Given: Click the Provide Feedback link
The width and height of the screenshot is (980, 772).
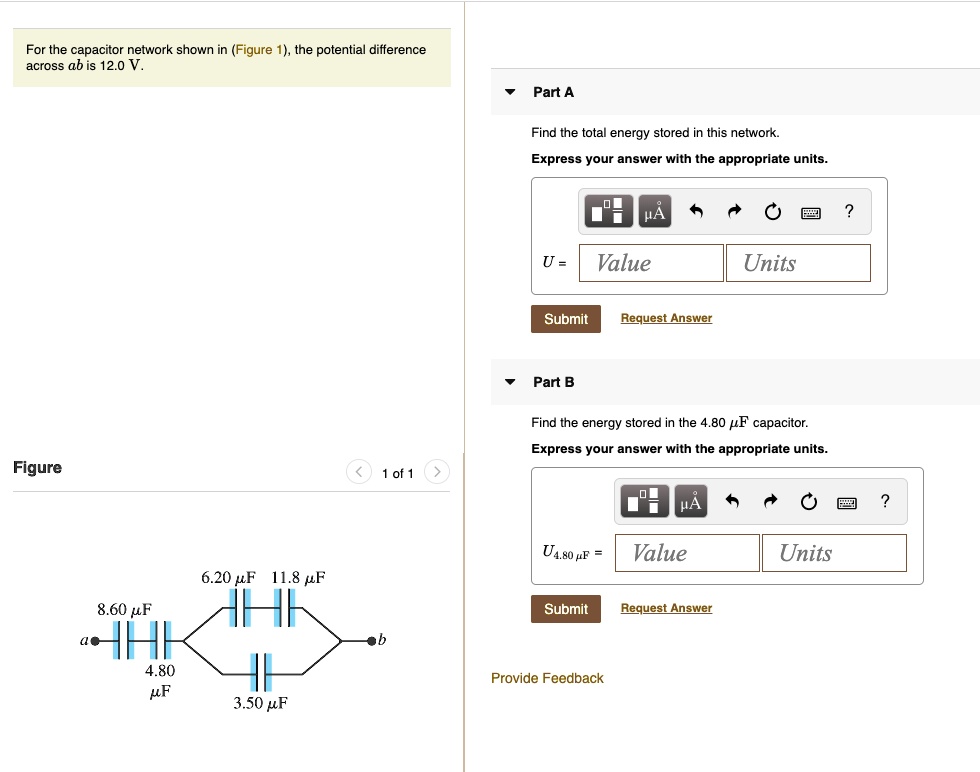Looking at the screenshot, I should click(546, 678).
